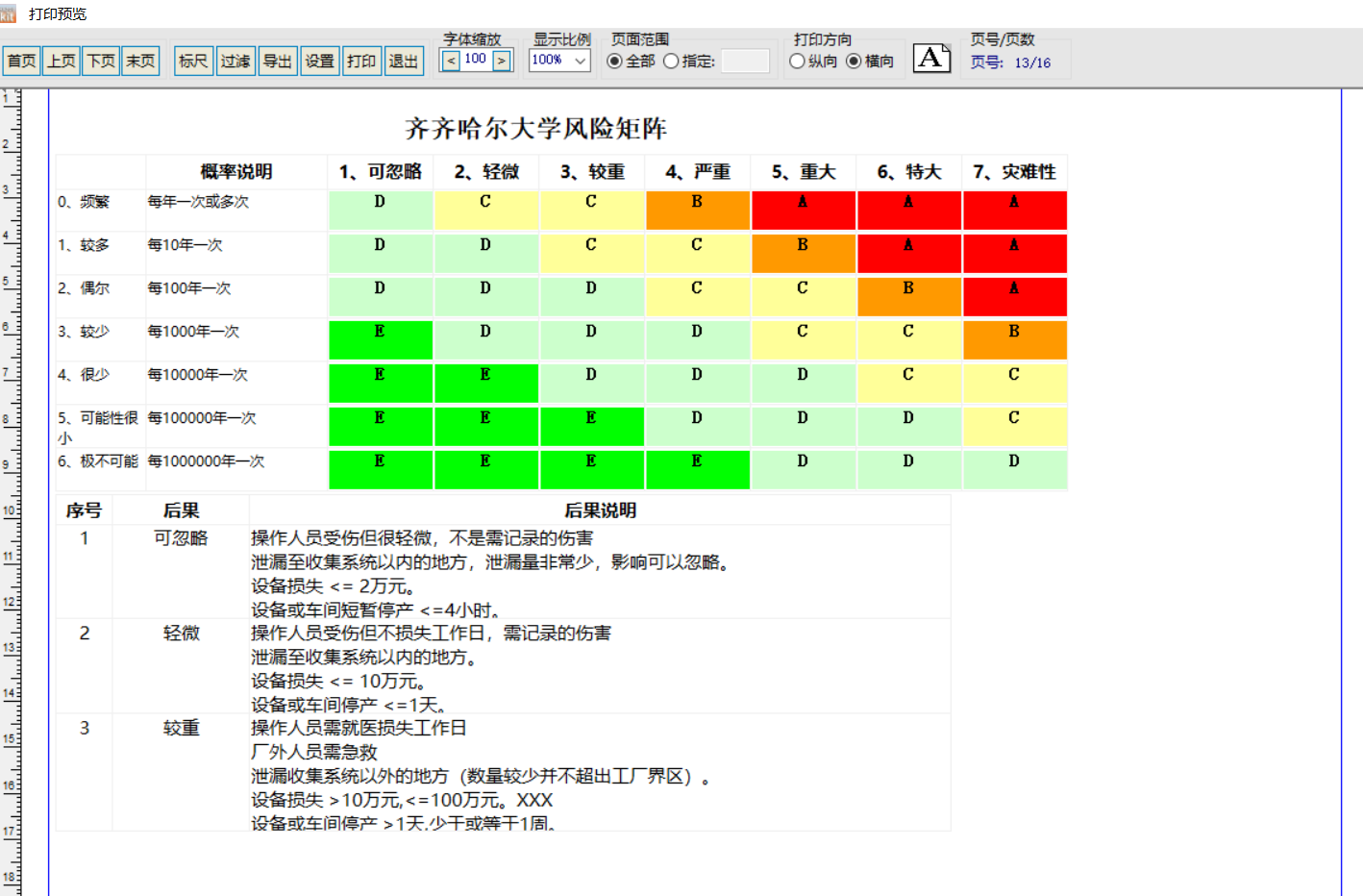Click the row label '4、很少'

pos(84,375)
